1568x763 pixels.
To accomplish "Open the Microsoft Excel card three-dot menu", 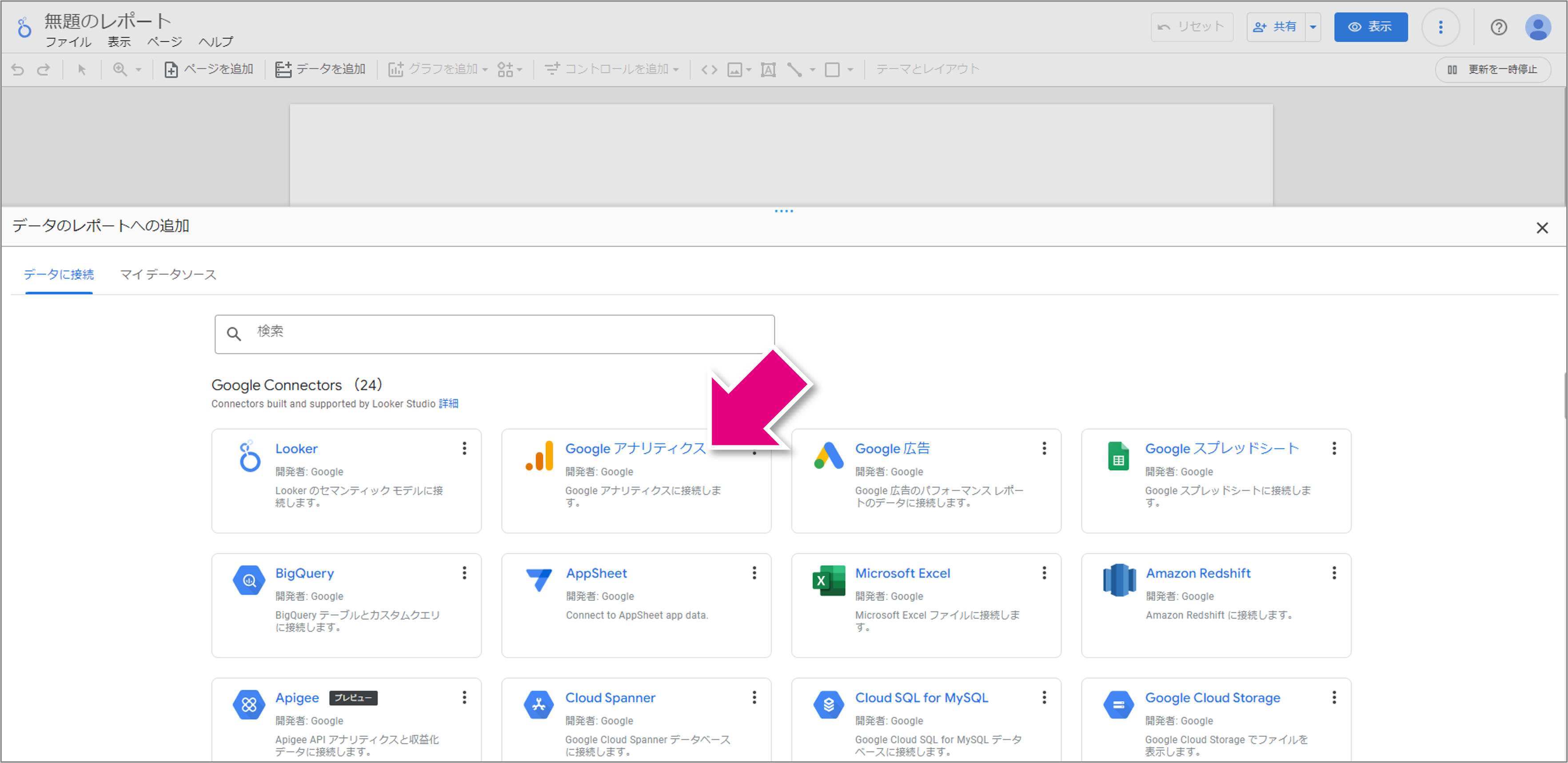I will pos(1044,573).
